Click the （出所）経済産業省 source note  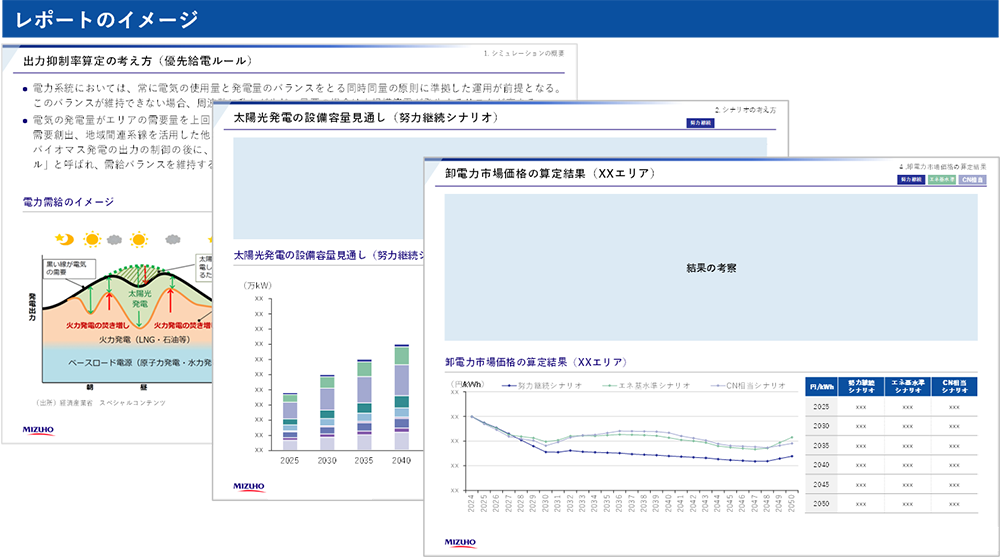tap(101, 403)
